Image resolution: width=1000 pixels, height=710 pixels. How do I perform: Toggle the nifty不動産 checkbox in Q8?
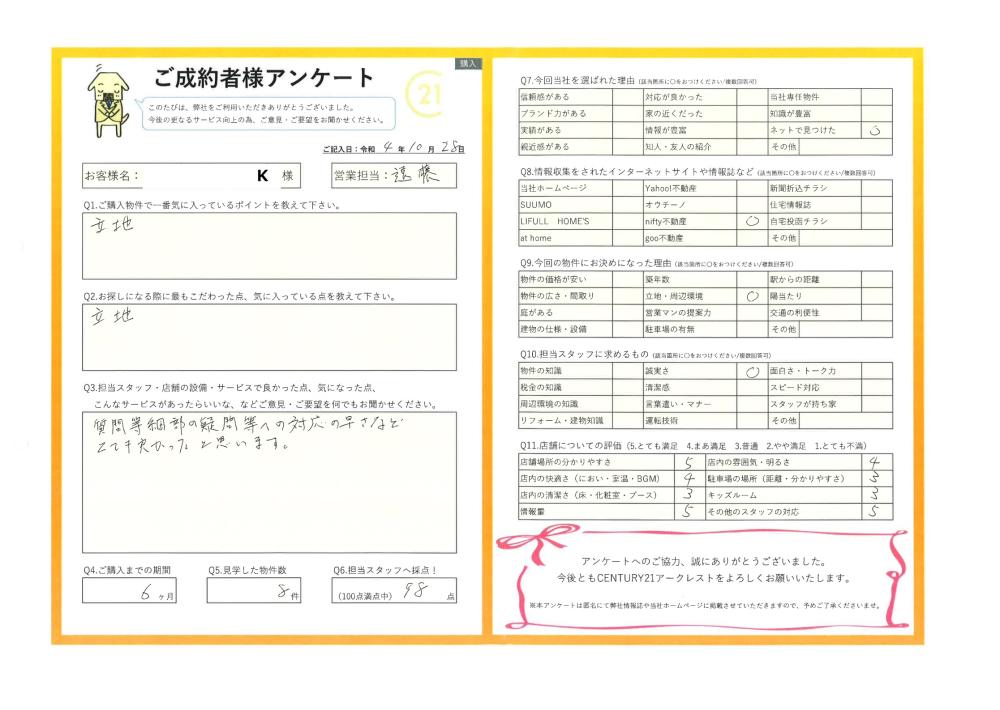point(751,221)
